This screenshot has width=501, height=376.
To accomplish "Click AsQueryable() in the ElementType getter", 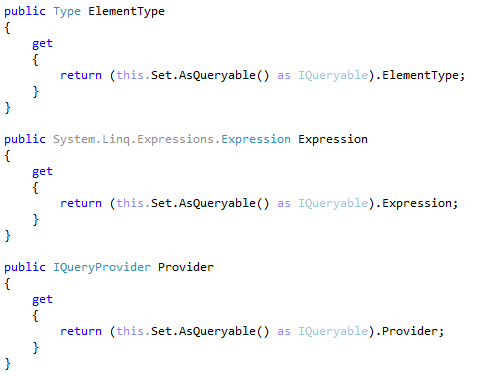I will [x=224, y=75].
